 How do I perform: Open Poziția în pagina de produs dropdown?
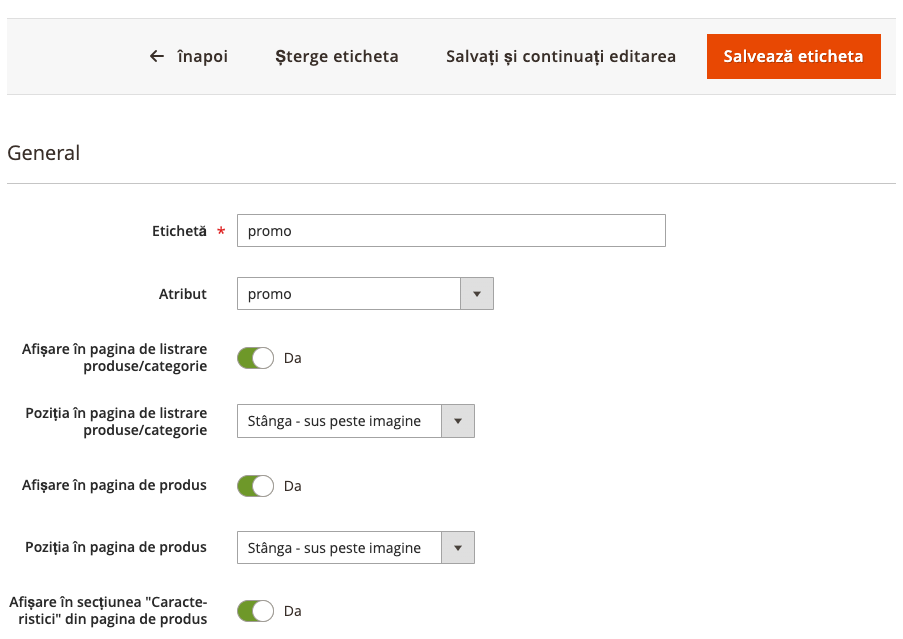(x=355, y=547)
